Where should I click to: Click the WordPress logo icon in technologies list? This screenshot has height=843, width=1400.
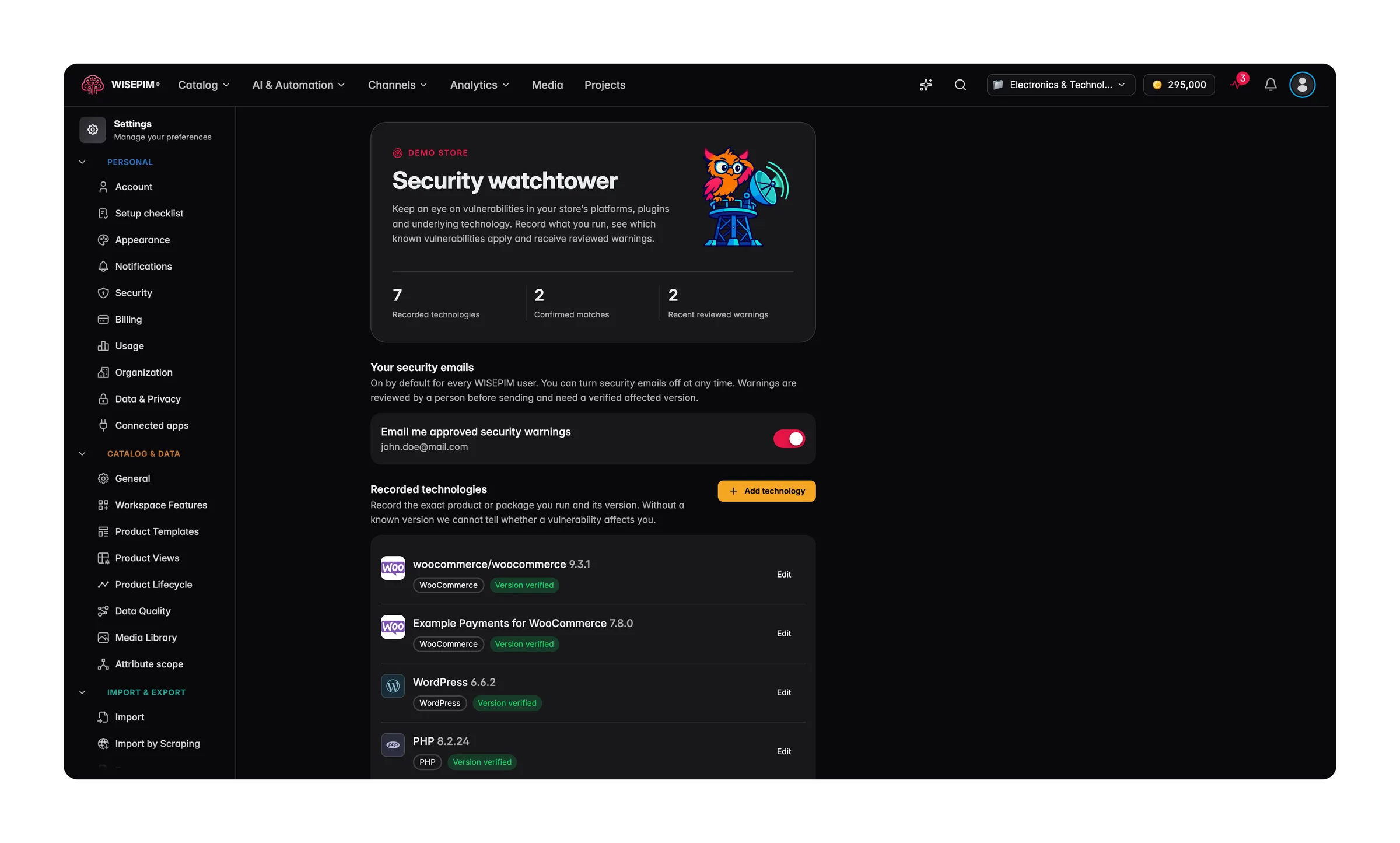click(393, 686)
